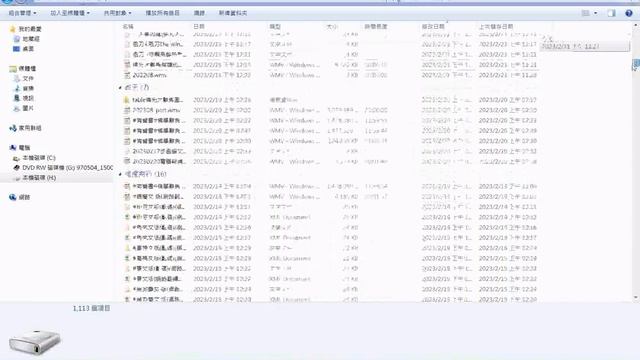Image resolution: width=640 pixels, height=360 pixels.
Task: Select 家用群組 homegroup in sidebar
Action: (x=30, y=128)
